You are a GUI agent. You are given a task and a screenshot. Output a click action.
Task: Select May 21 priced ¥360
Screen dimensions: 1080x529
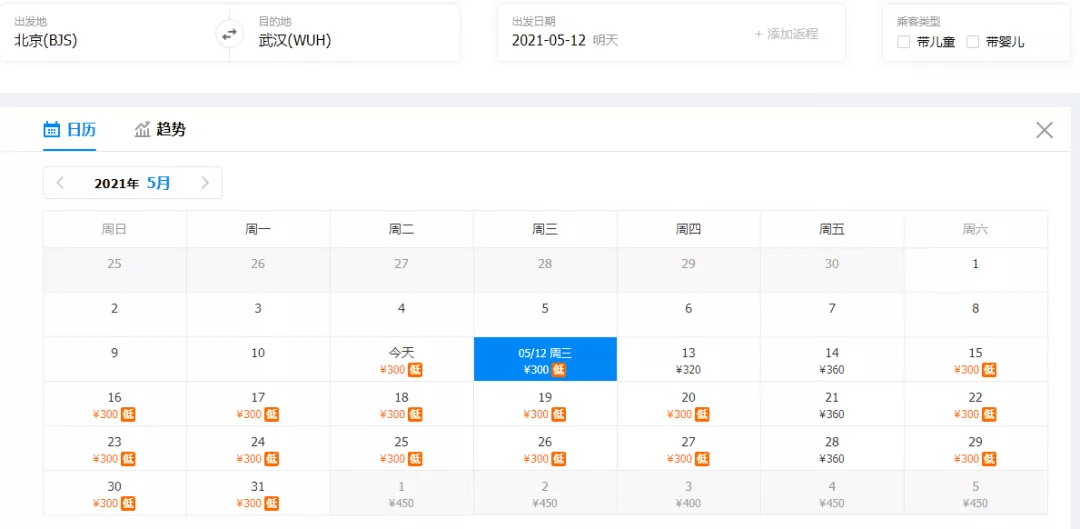pyautogui.click(x=832, y=404)
